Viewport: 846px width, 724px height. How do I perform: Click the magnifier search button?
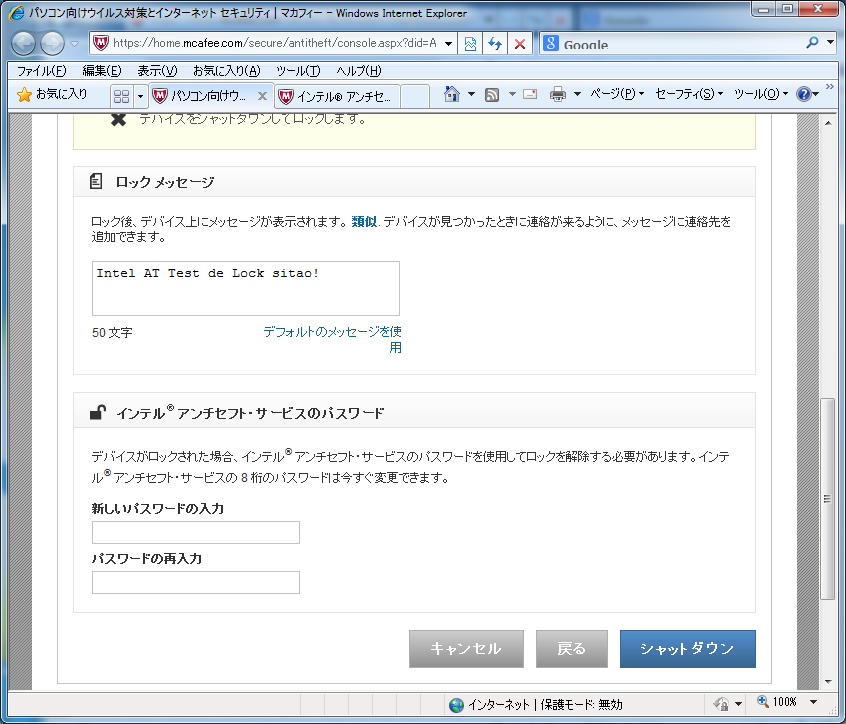[812, 42]
